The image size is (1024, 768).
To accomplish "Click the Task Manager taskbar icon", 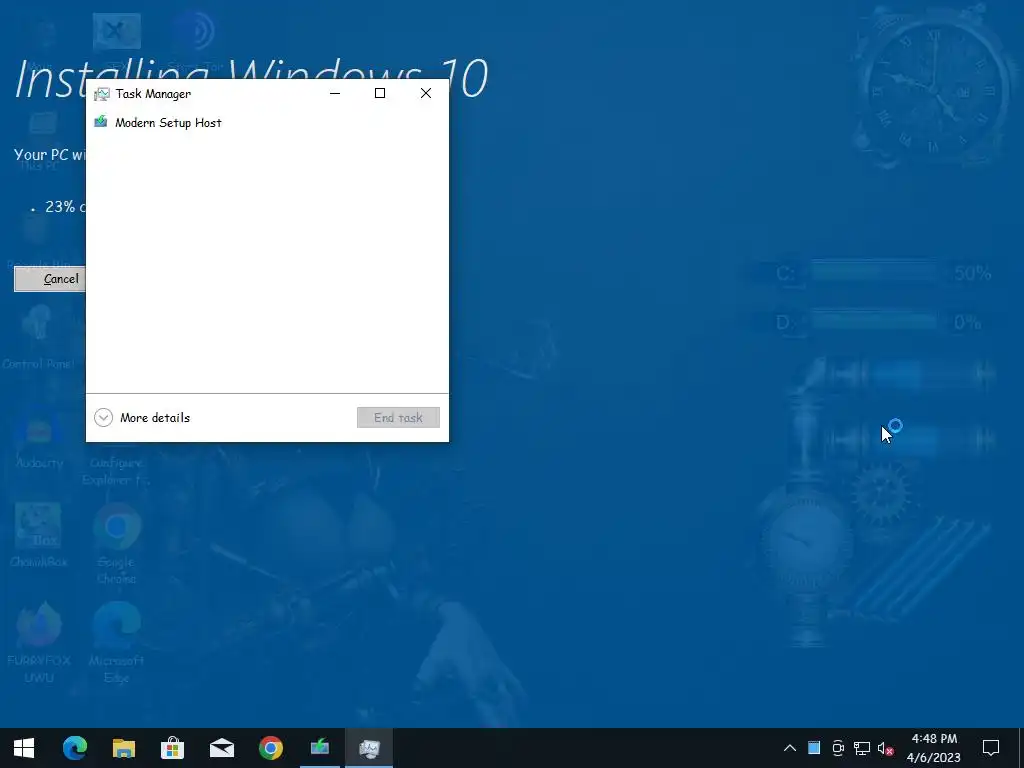I will (369, 748).
